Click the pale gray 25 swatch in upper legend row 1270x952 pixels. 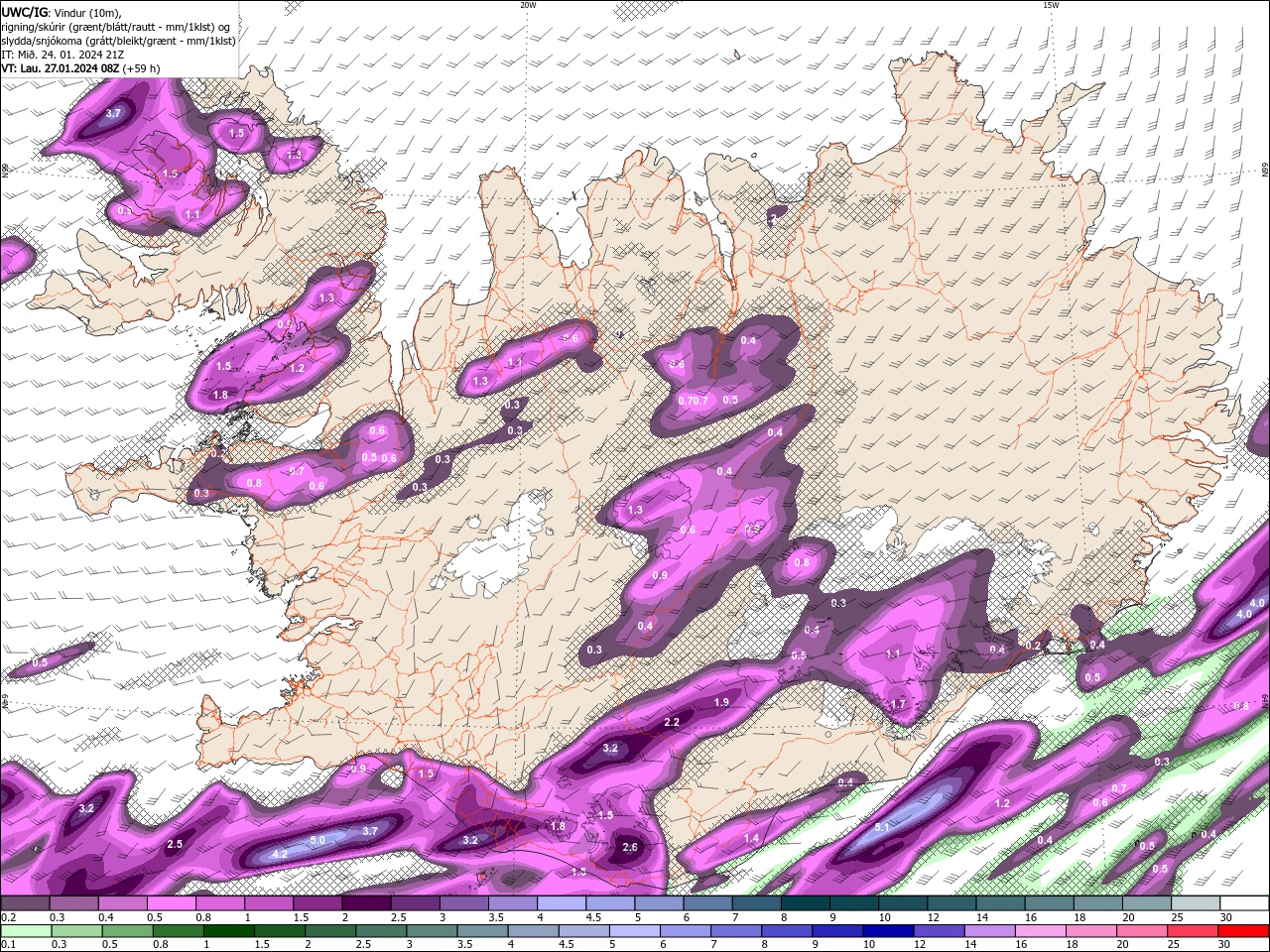[x=1196, y=903]
